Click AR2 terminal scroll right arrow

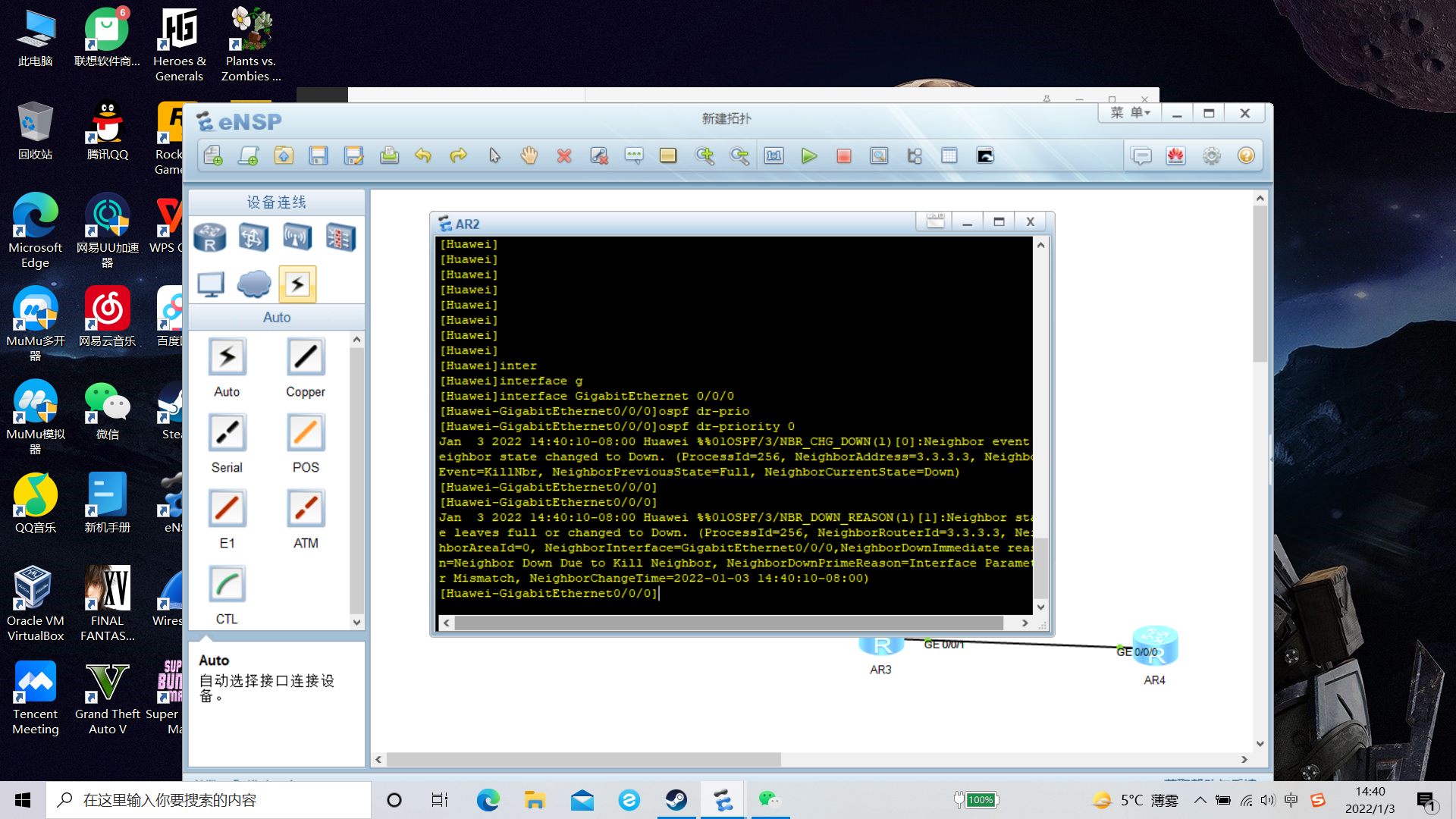pos(1025,623)
